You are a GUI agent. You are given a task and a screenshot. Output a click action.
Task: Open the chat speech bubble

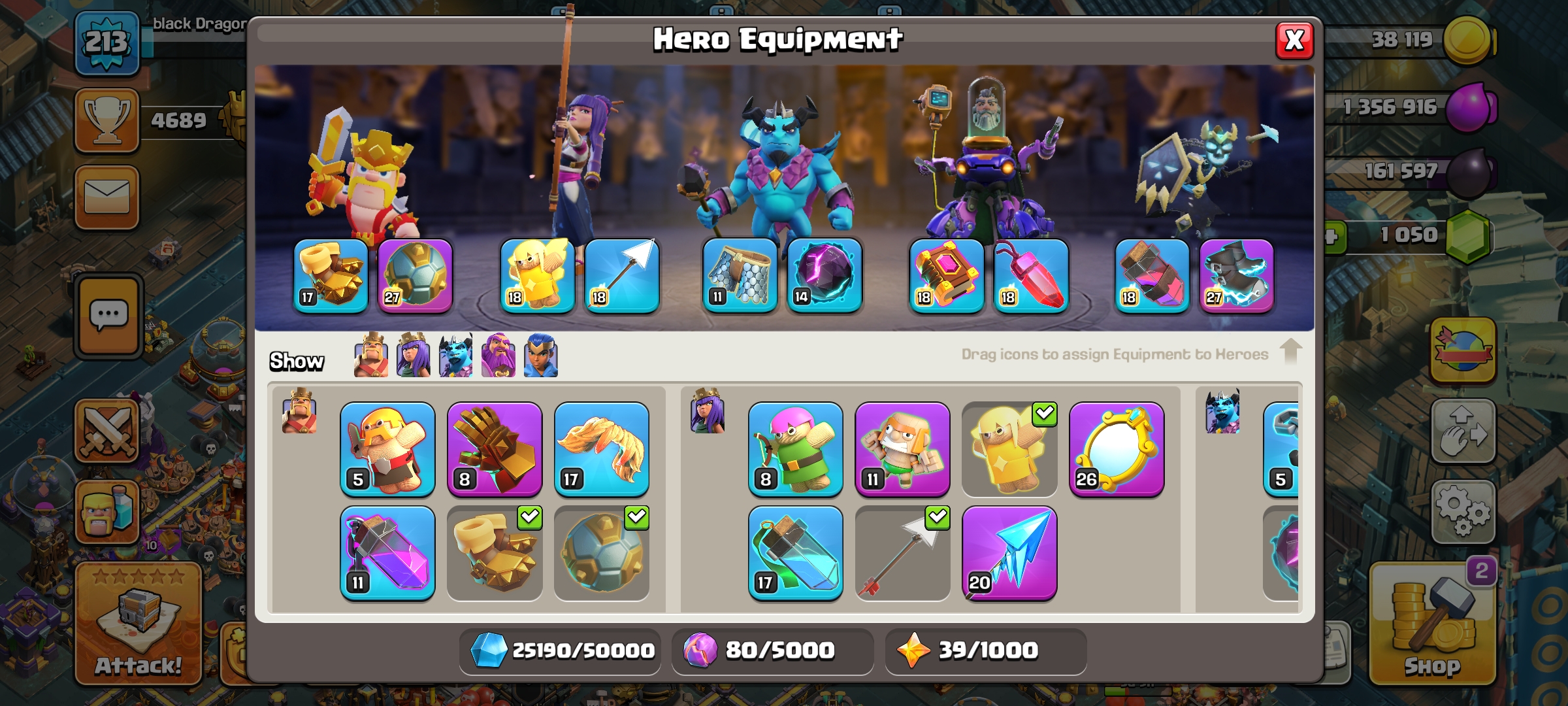108,316
